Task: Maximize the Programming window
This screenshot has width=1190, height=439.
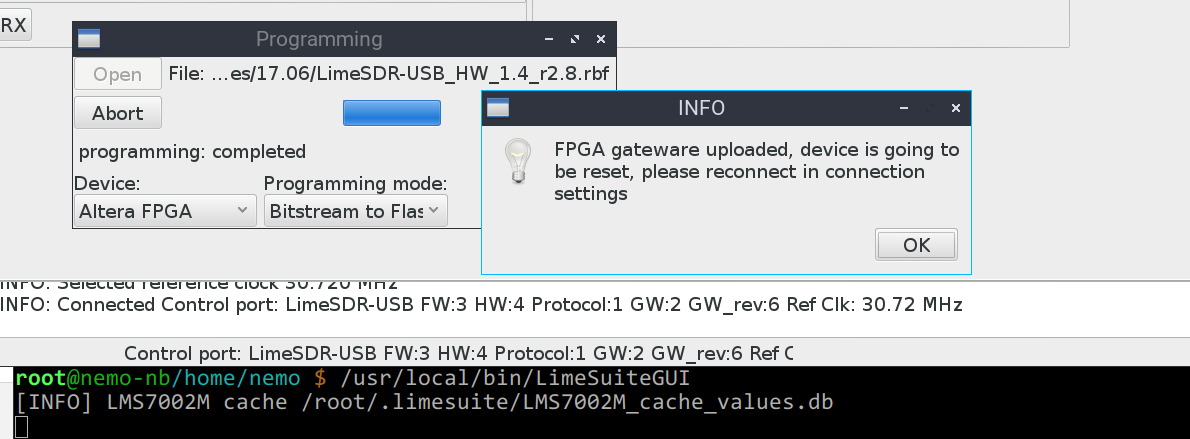Action: point(575,39)
